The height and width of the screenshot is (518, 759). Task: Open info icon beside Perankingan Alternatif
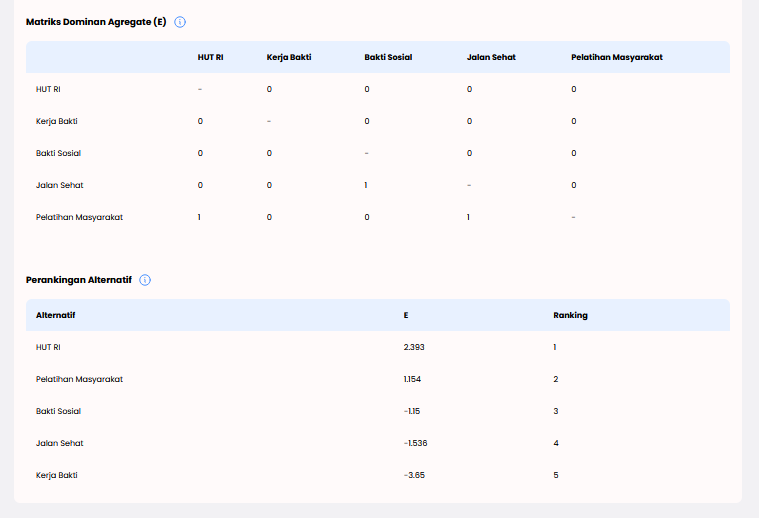coord(145,280)
